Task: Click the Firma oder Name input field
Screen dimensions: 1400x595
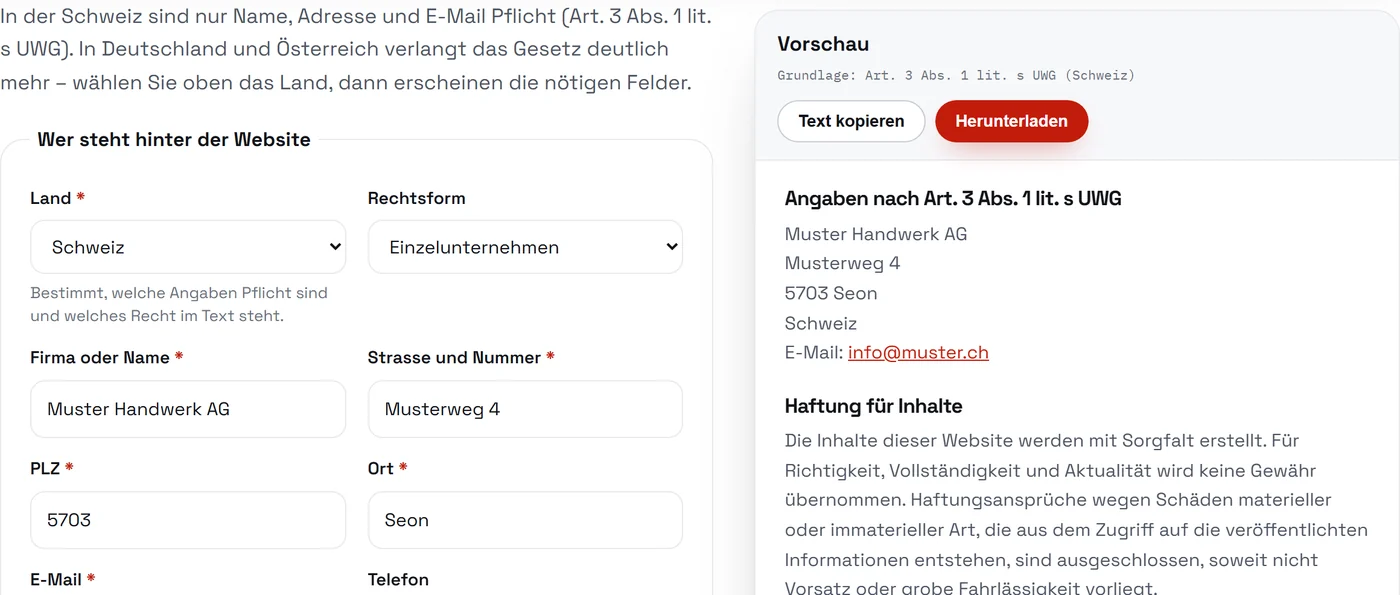Action: click(x=188, y=409)
